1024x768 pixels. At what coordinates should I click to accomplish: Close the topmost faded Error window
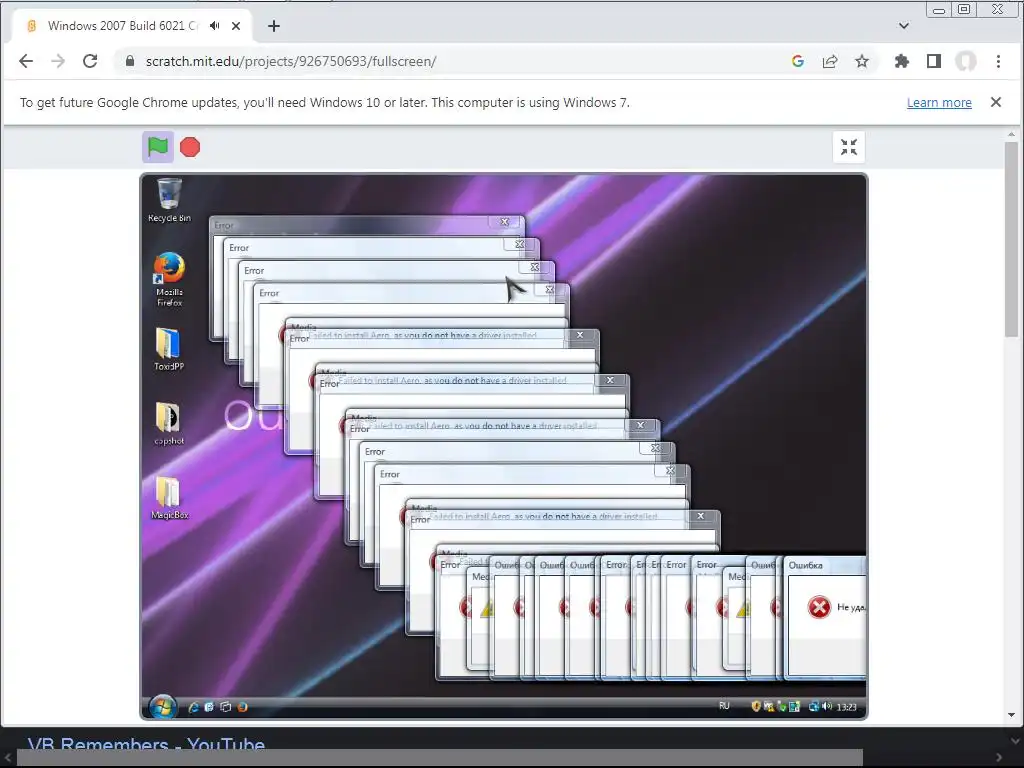pyautogui.click(x=505, y=222)
